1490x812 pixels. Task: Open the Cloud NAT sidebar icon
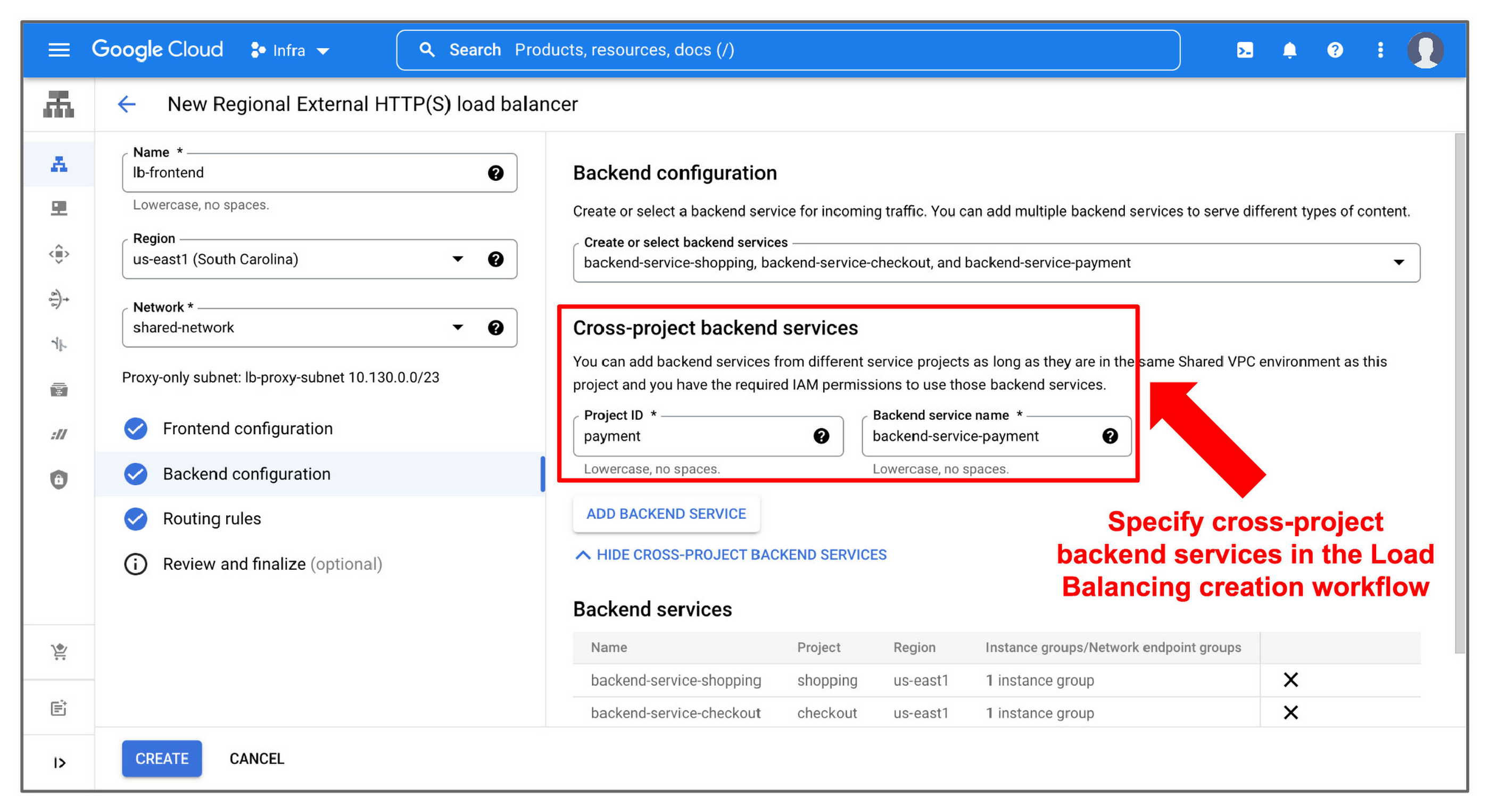tap(59, 299)
